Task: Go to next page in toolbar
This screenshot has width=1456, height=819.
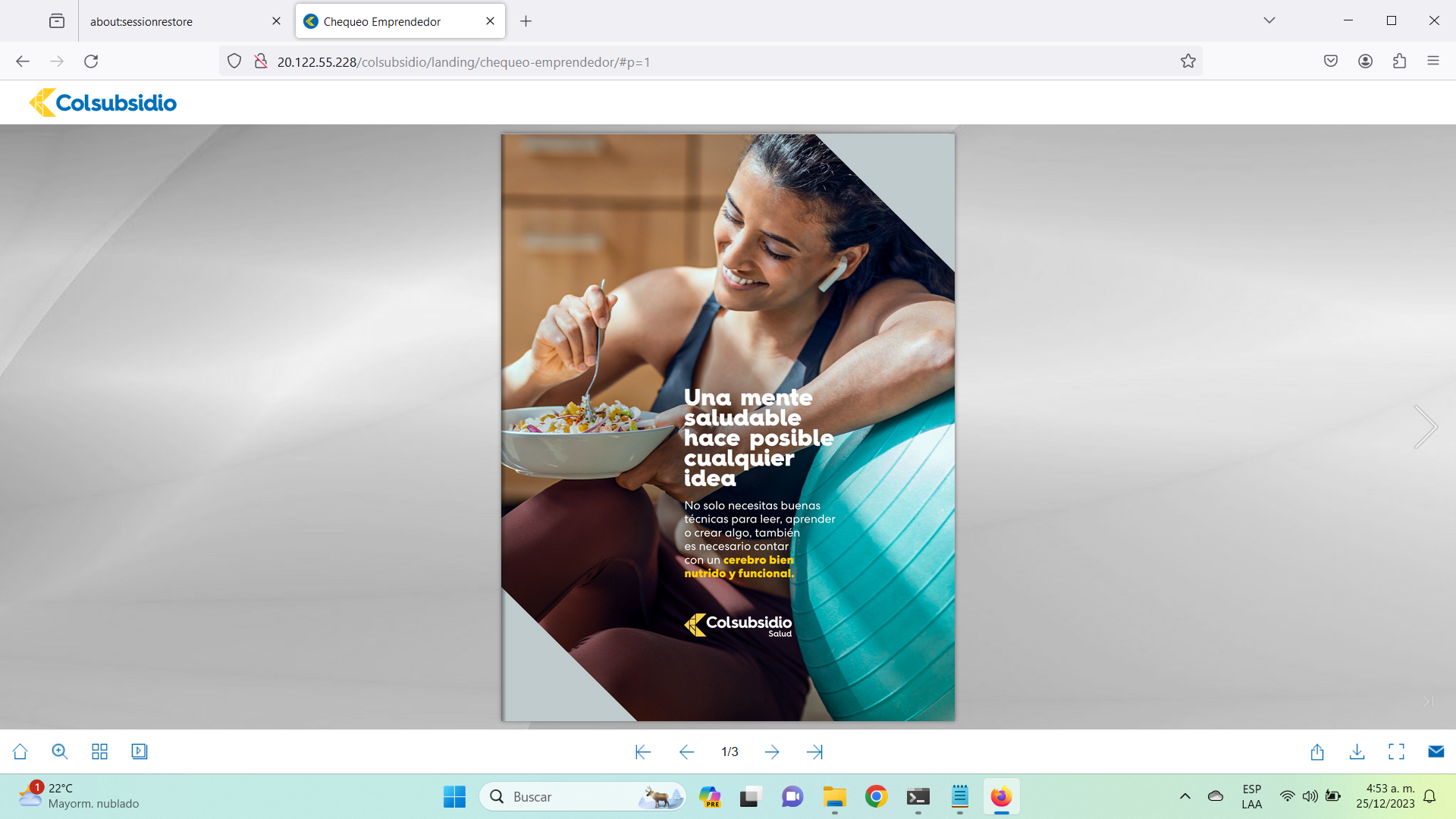Action: pyautogui.click(x=772, y=752)
